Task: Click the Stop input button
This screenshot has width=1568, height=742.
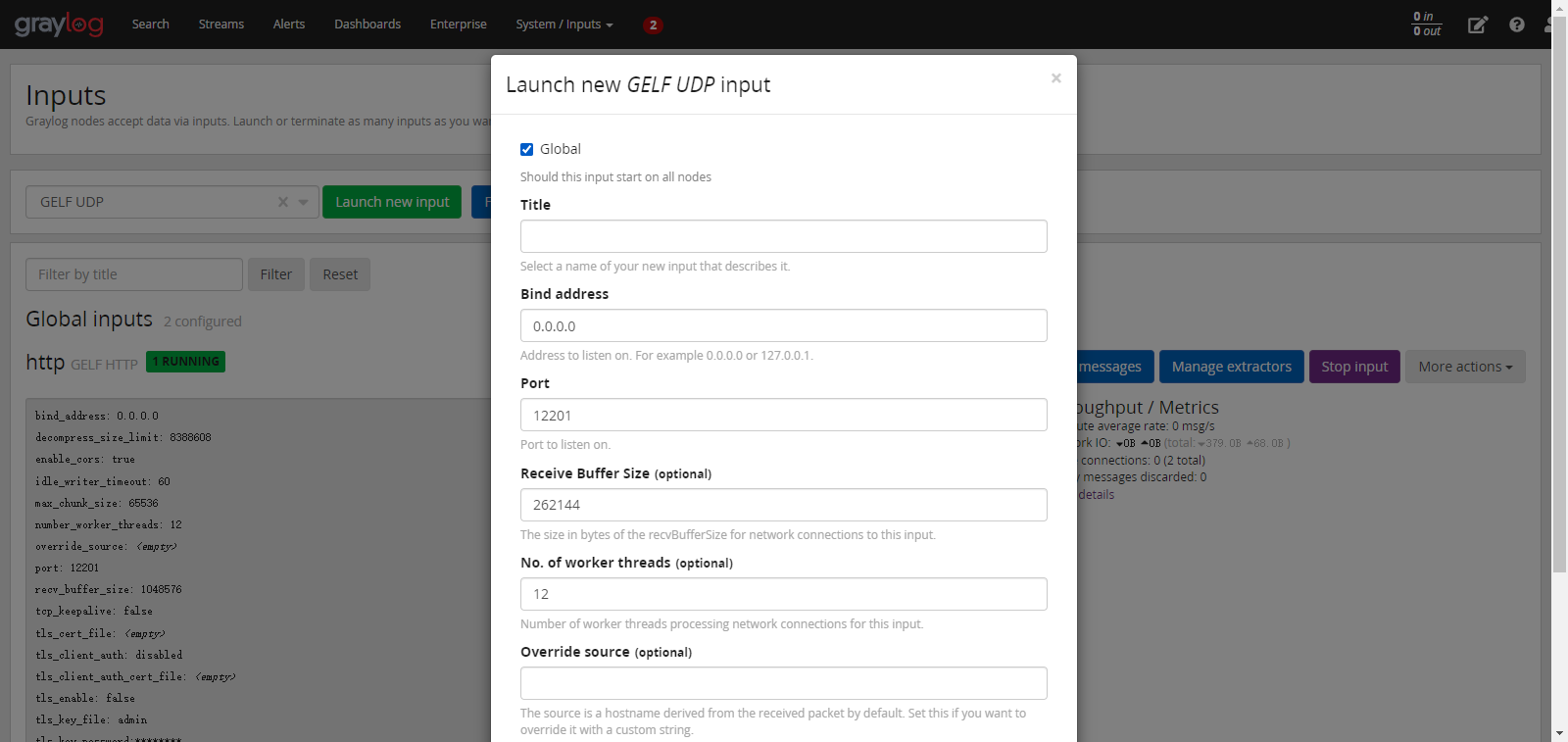Action: pyautogui.click(x=1354, y=367)
